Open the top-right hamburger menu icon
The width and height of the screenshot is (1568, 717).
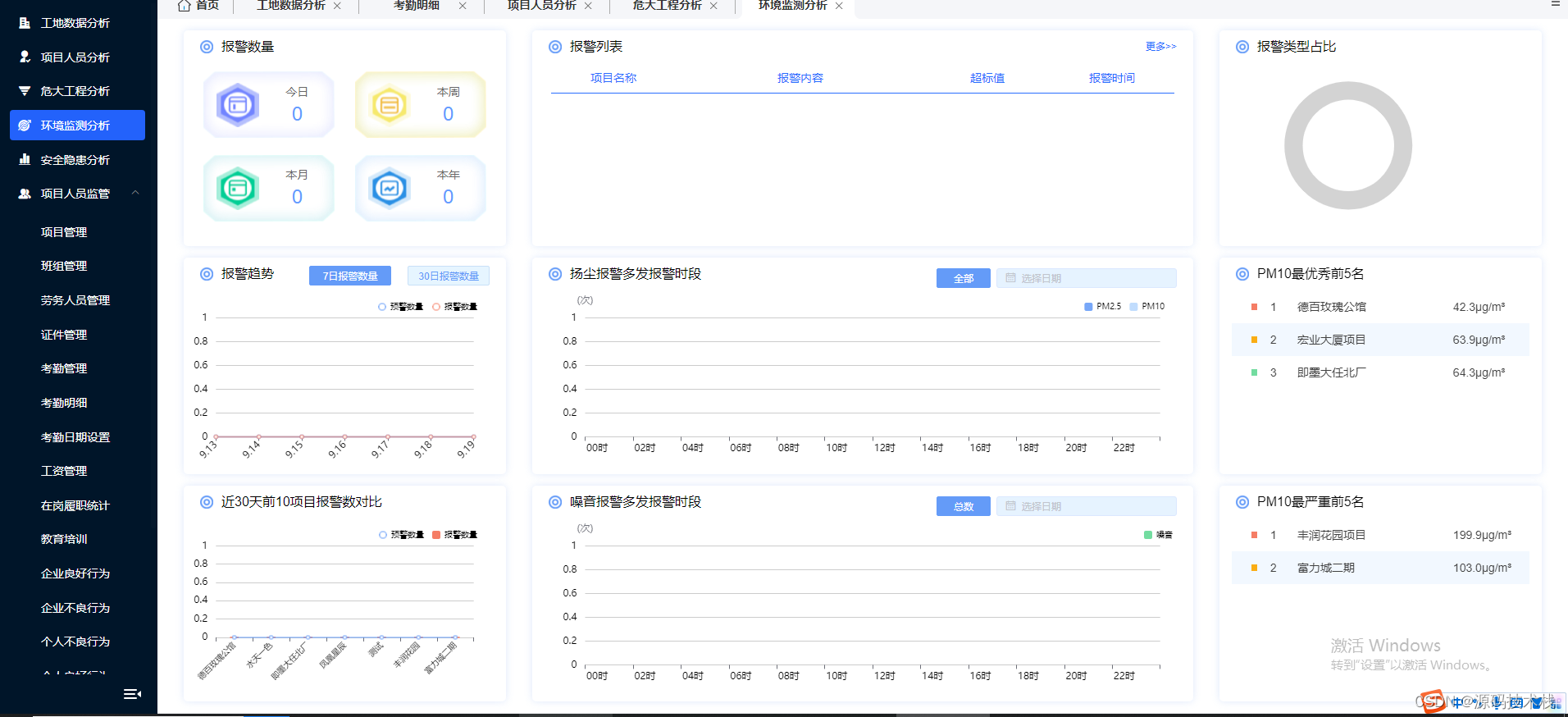1555,4
